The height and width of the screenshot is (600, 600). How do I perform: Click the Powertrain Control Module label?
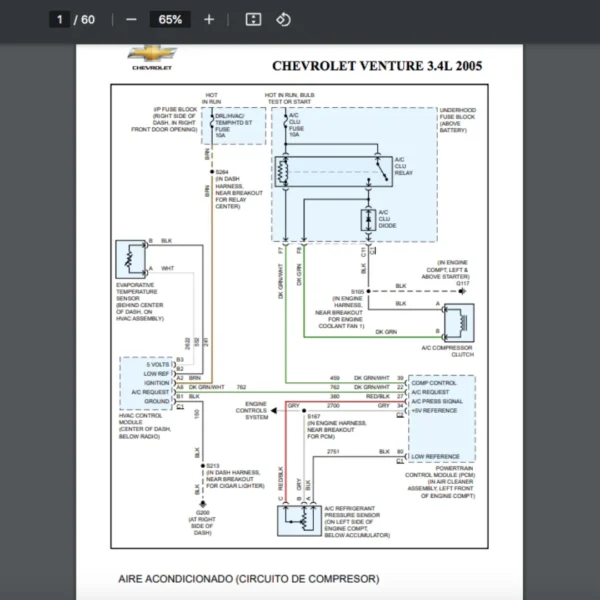pyautogui.click(x=445, y=473)
